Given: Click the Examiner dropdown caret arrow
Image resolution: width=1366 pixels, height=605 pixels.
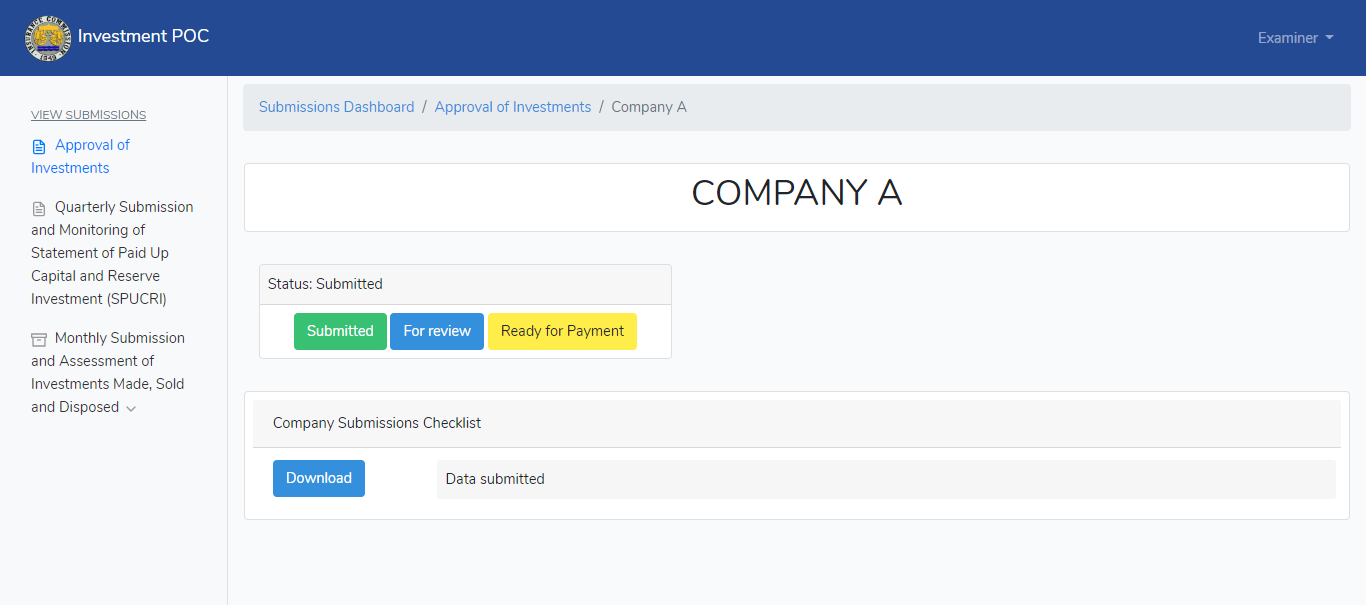Looking at the screenshot, I should tap(1329, 38).
